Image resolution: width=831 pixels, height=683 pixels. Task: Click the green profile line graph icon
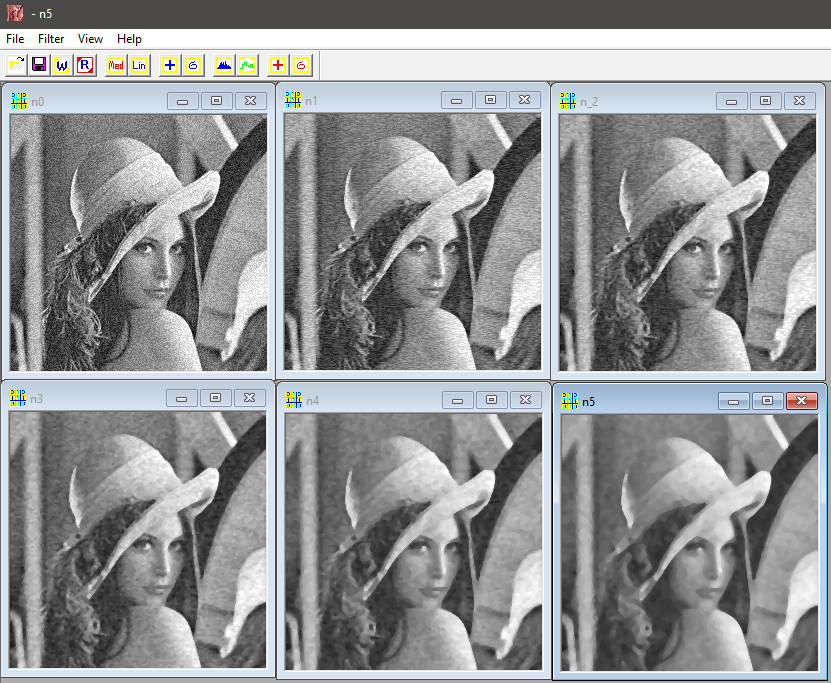click(247, 65)
